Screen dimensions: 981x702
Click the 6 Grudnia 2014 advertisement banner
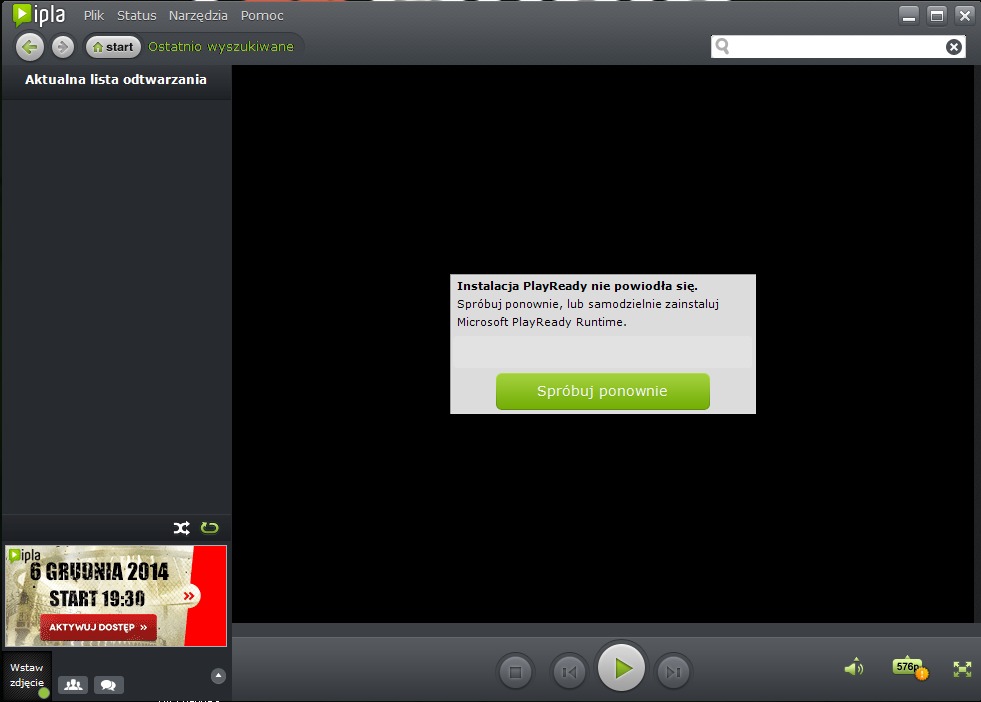click(x=116, y=596)
